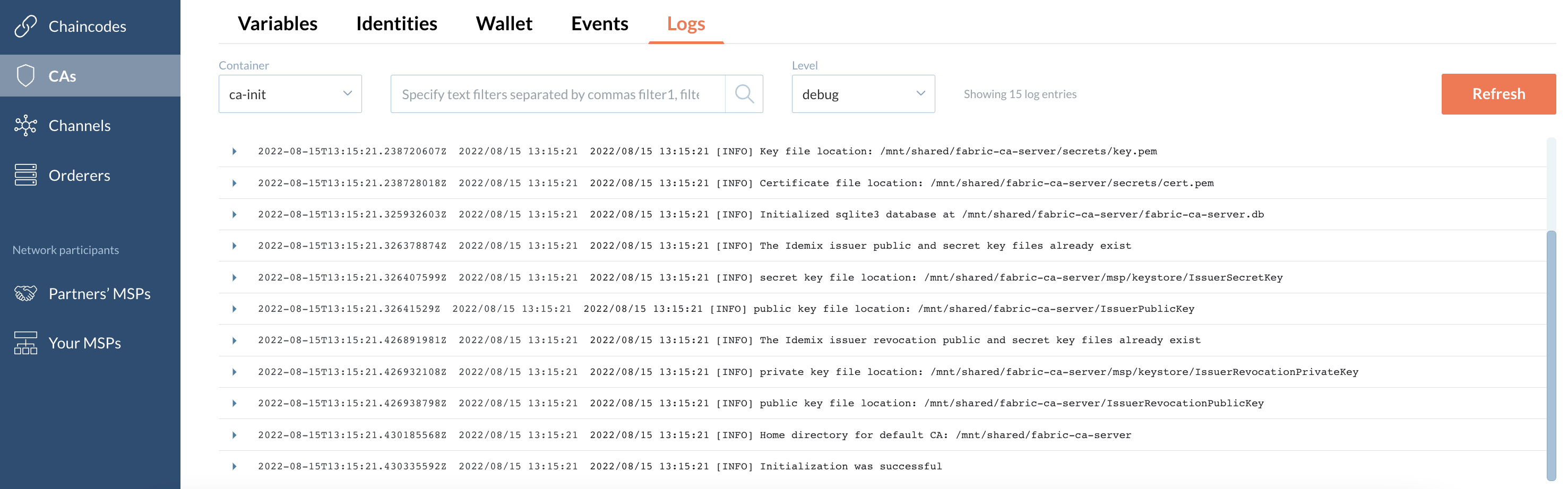Switch to the Wallet tab
Image resolution: width=1568 pixels, height=489 pixels.
(x=504, y=23)
